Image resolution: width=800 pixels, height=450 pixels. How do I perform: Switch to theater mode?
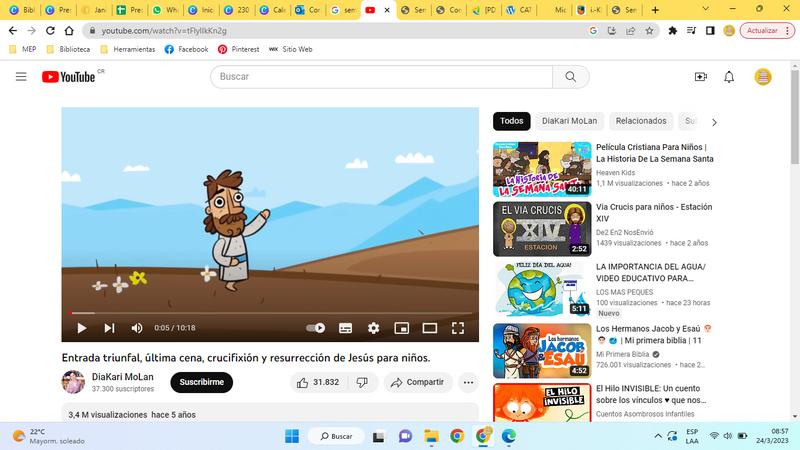point(430,328)
